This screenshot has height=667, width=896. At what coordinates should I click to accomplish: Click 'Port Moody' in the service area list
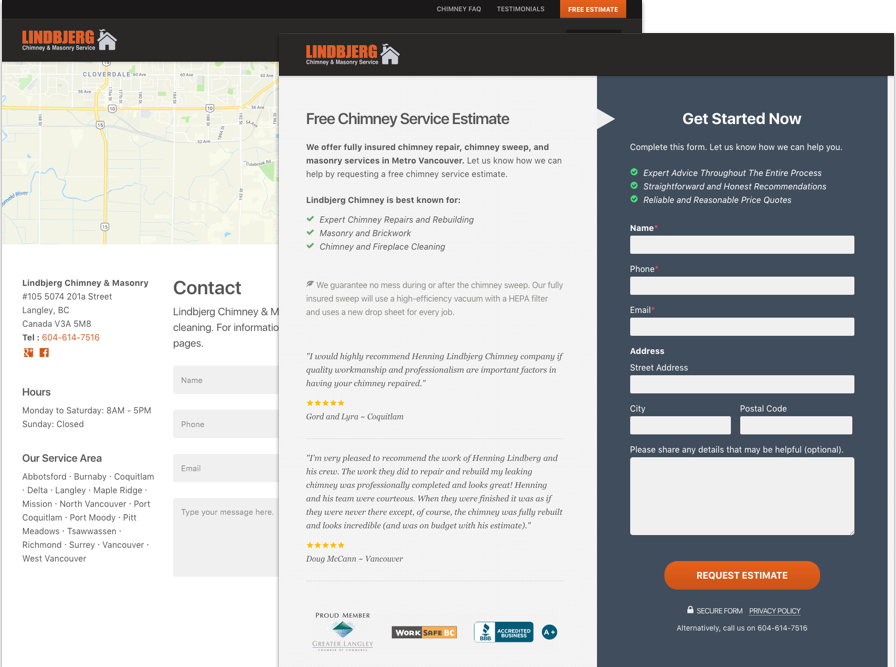pyautogui.click(x=93, y=518)
